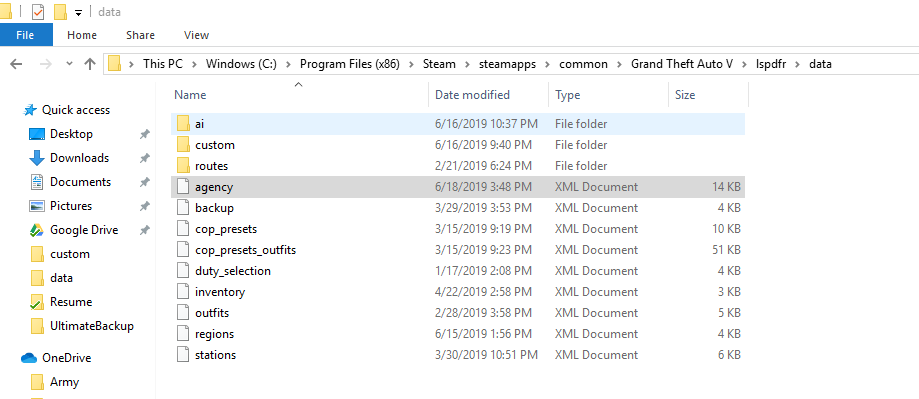Click 'Steam' in the address path

(x=439, y=64)
